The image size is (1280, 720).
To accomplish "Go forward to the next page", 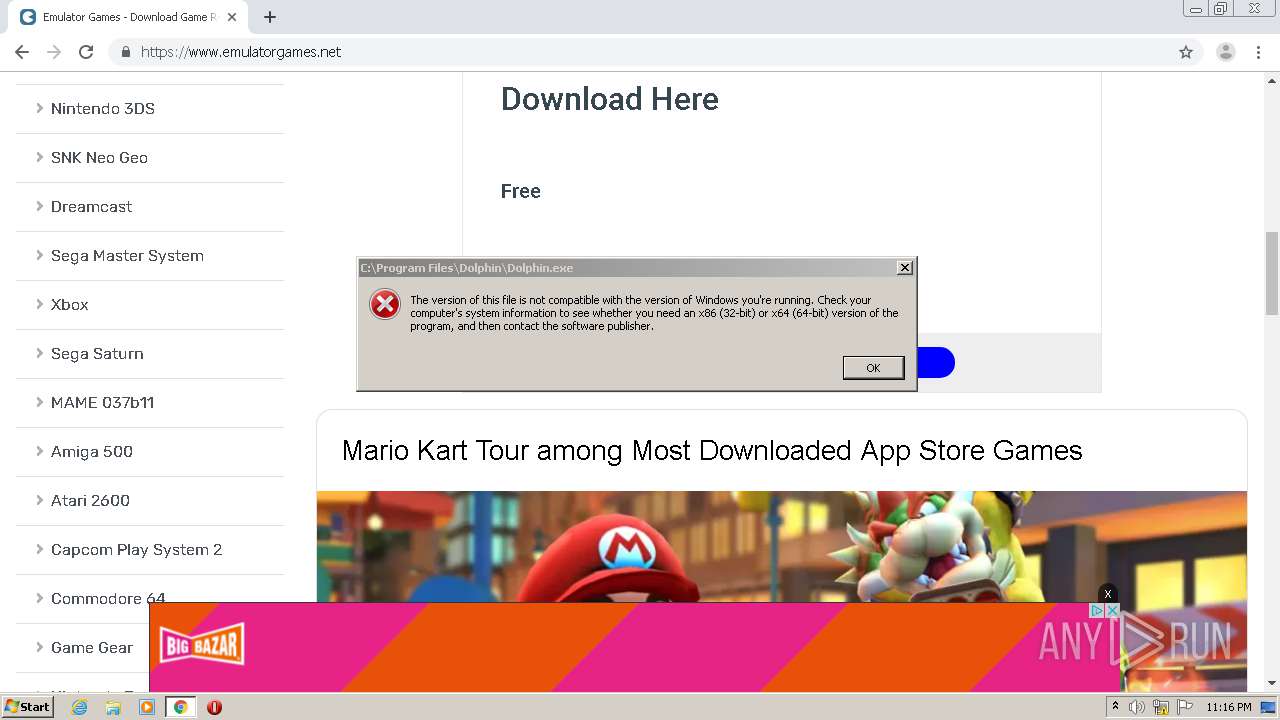I will [x=54, y=52].
